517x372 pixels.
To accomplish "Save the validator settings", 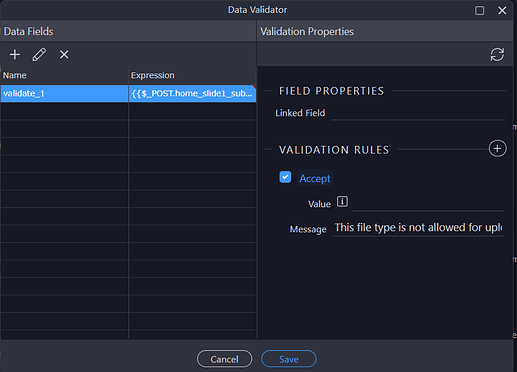I will click(x=289, y=359).
